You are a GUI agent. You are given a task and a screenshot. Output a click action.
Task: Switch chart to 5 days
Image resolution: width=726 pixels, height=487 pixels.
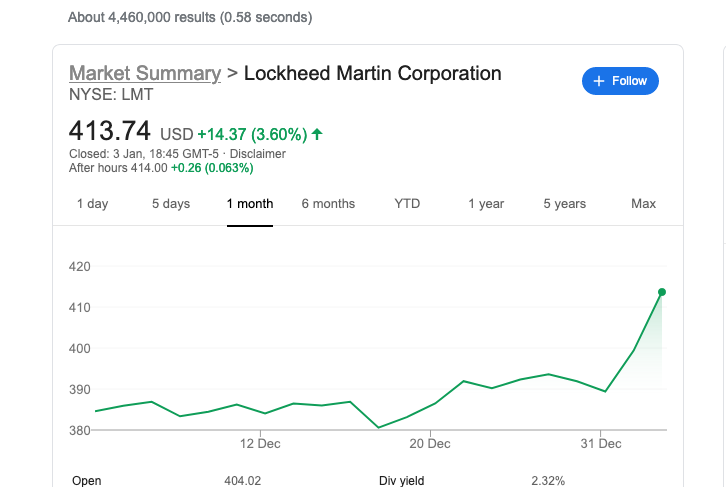(171, 204)
